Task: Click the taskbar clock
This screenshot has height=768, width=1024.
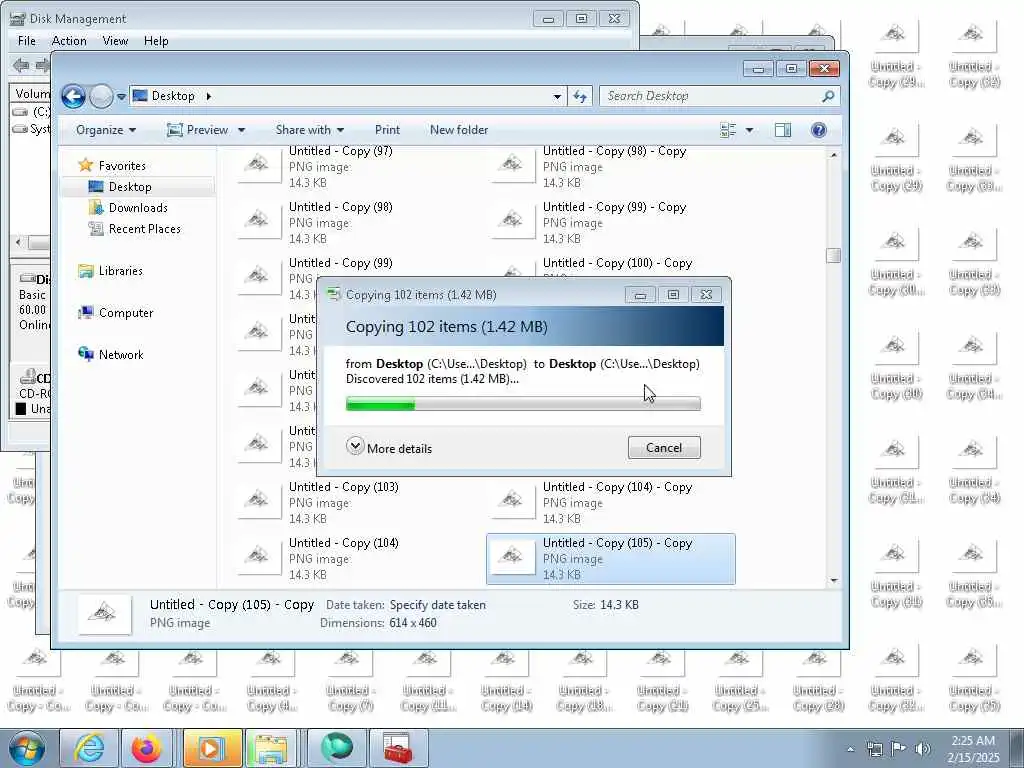Action: tap(973, 749)
